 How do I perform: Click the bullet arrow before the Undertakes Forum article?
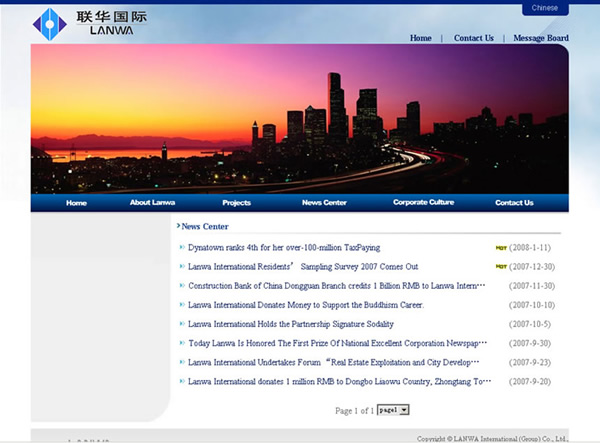pos(182,362)
